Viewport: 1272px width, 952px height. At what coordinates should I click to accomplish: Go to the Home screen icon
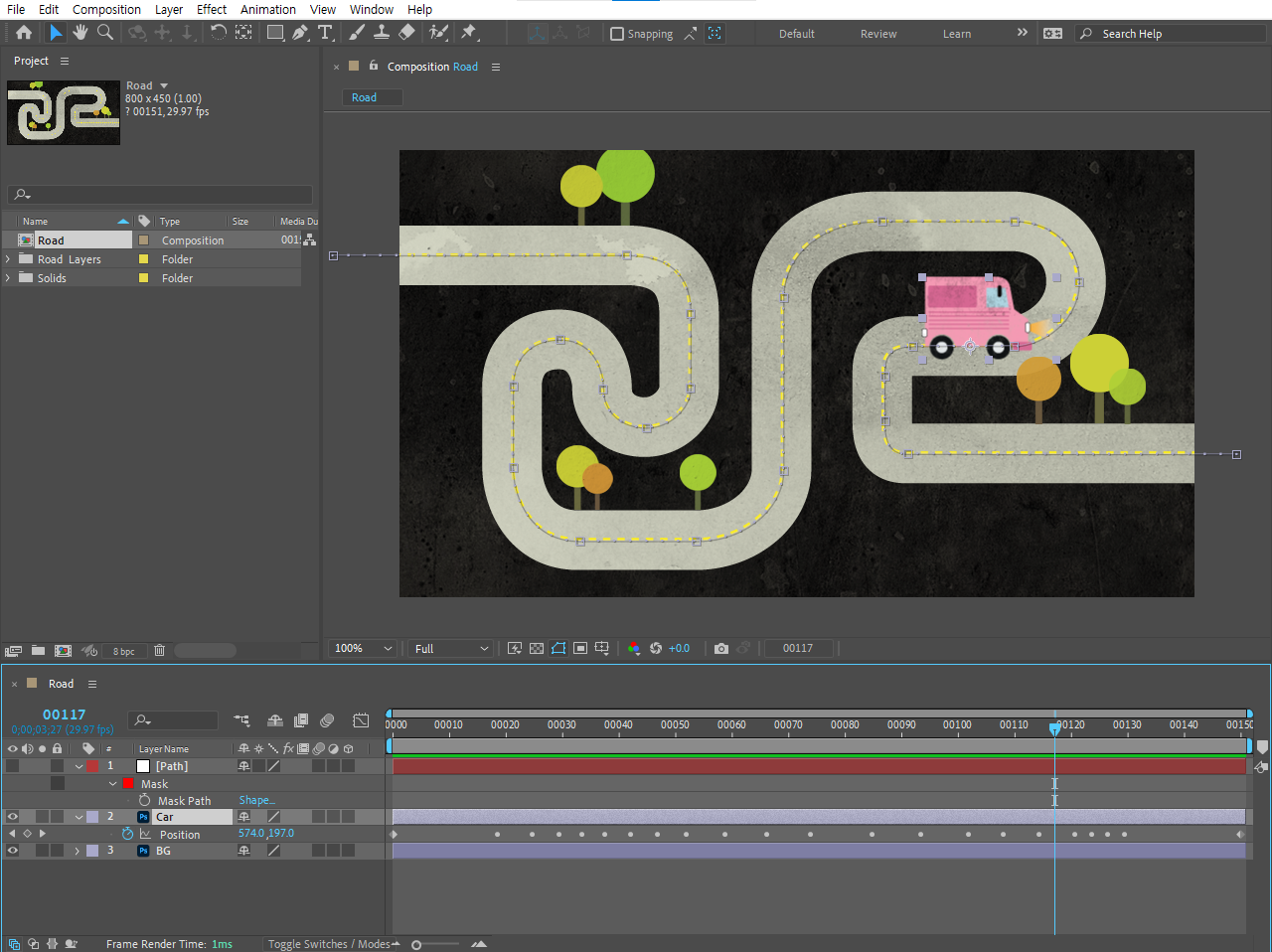24,33
